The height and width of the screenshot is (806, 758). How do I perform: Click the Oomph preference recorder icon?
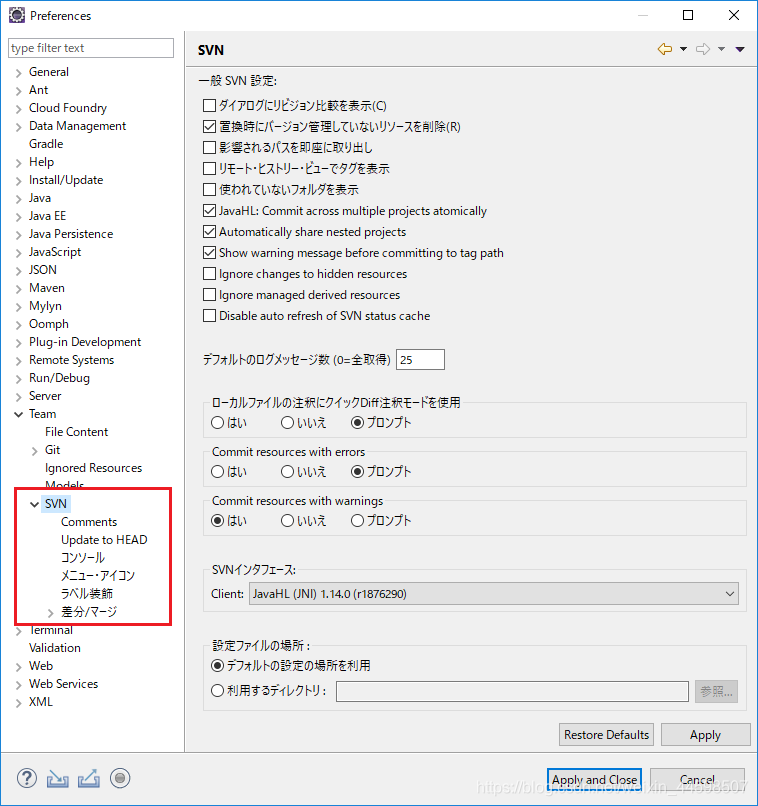coord(120,778)
